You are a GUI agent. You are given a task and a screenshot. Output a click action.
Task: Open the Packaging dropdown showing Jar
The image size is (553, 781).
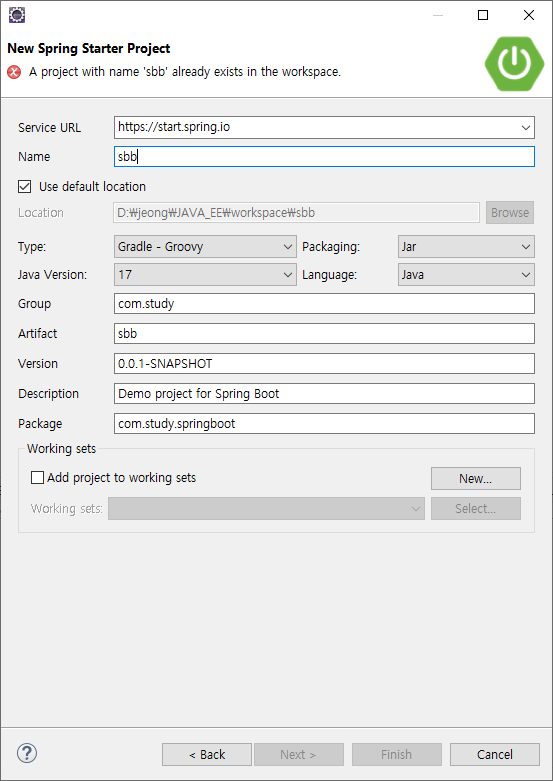466,247
